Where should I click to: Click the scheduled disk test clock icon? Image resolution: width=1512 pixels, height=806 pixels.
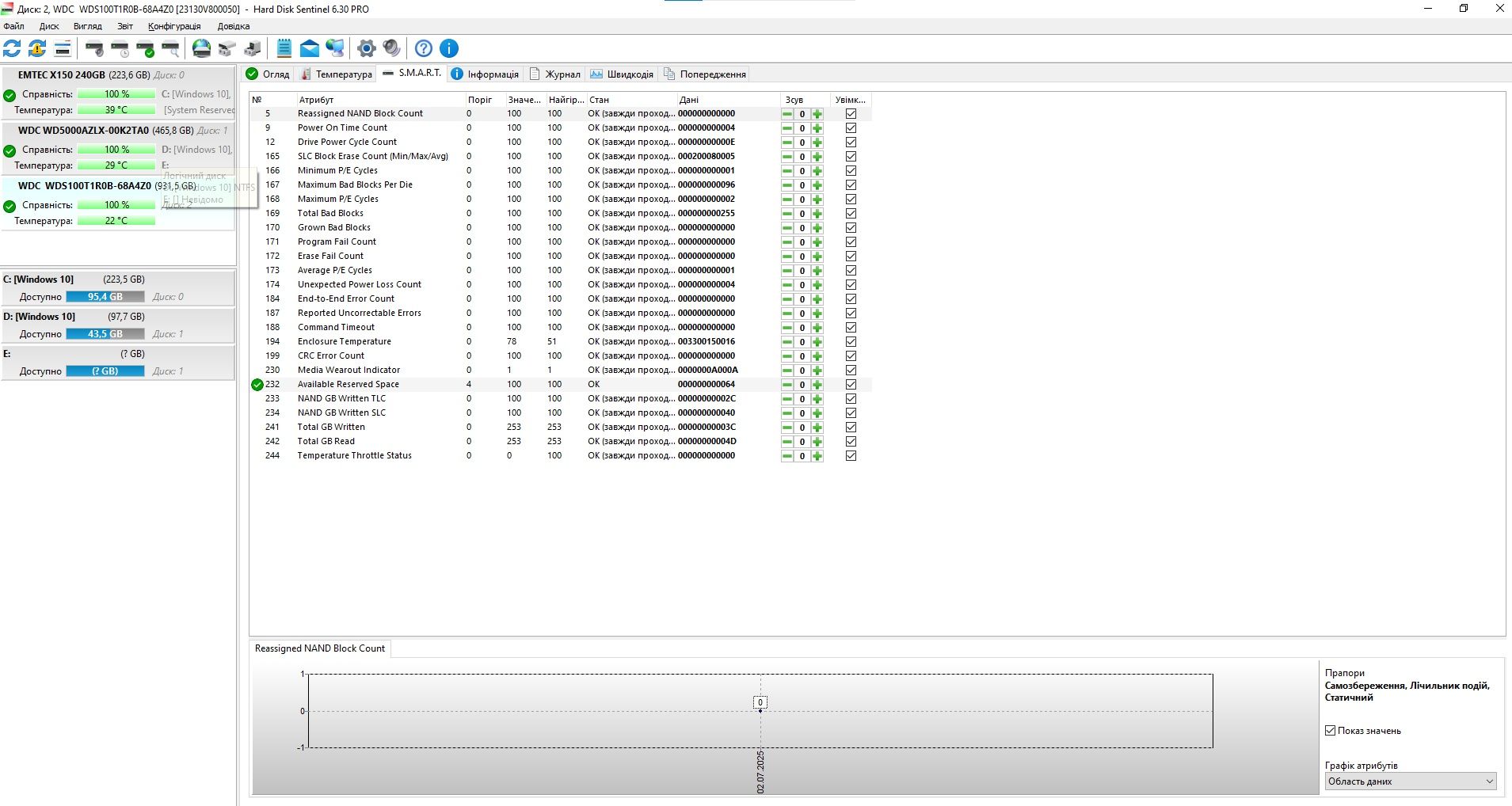click(120, 48)
